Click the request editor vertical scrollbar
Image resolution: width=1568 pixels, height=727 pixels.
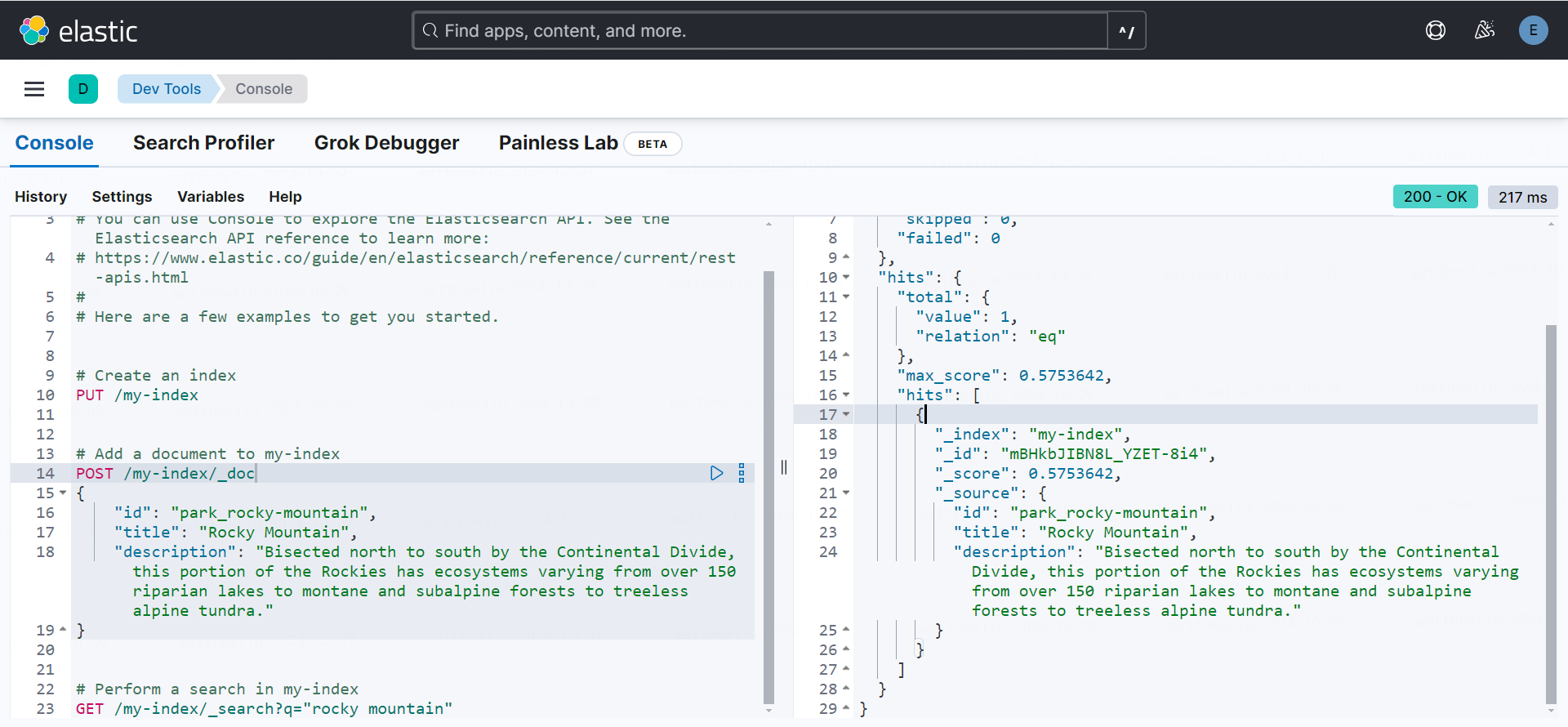tap(768, 487)
